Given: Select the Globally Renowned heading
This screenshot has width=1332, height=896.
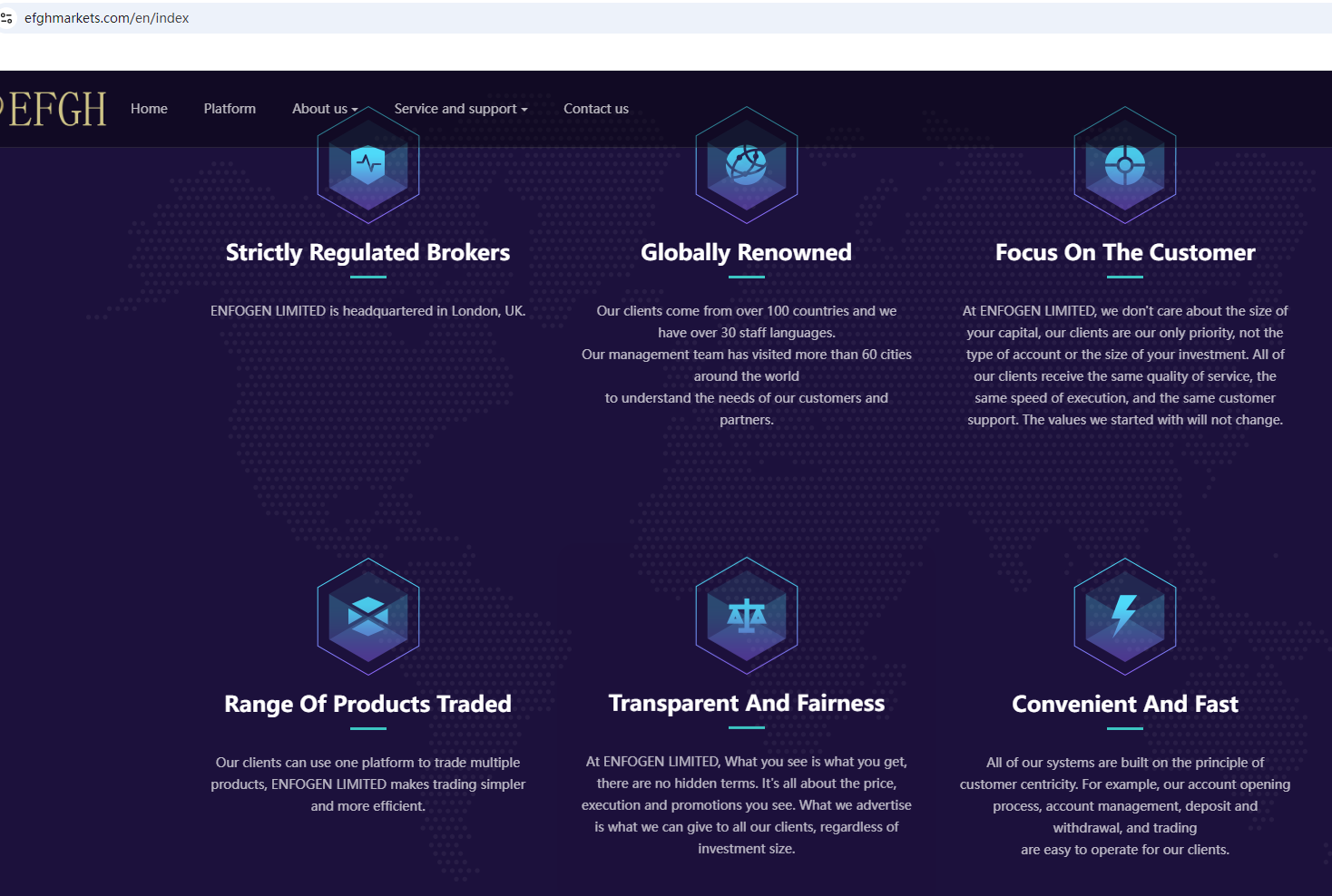Looking at the screenshot, I should click(x=747, y=252).
